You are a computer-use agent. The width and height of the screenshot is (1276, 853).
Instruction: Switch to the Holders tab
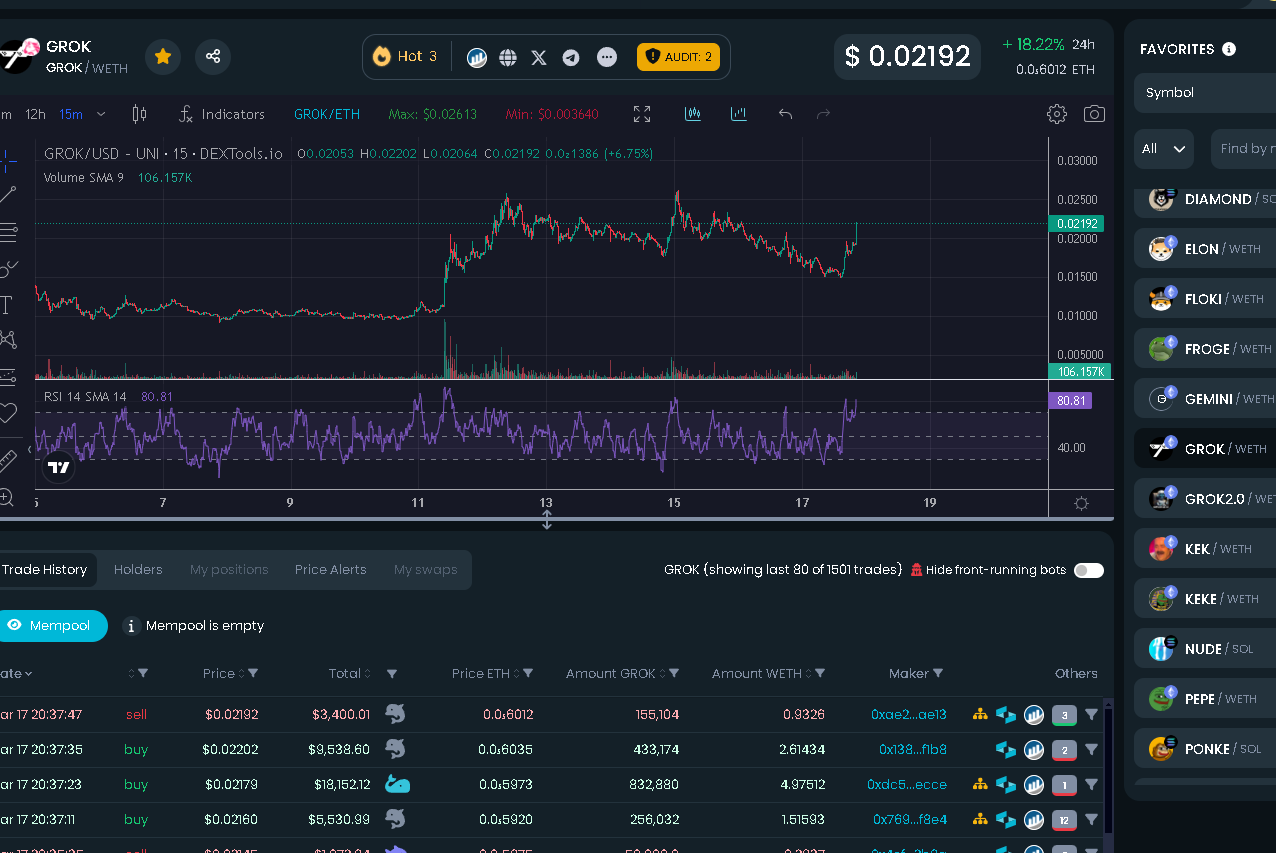pos(138,570)
